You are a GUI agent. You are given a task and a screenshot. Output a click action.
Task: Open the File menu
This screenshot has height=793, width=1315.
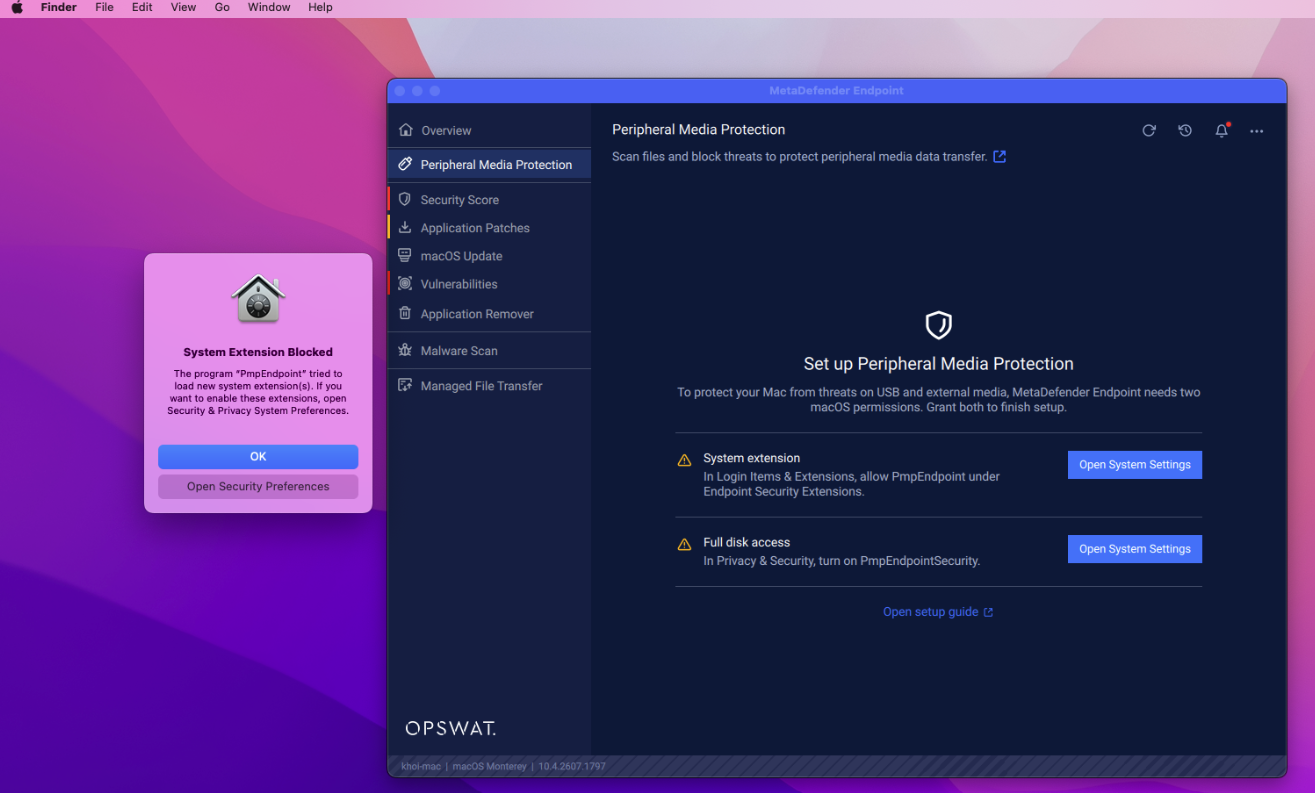(x=104, y=7)
